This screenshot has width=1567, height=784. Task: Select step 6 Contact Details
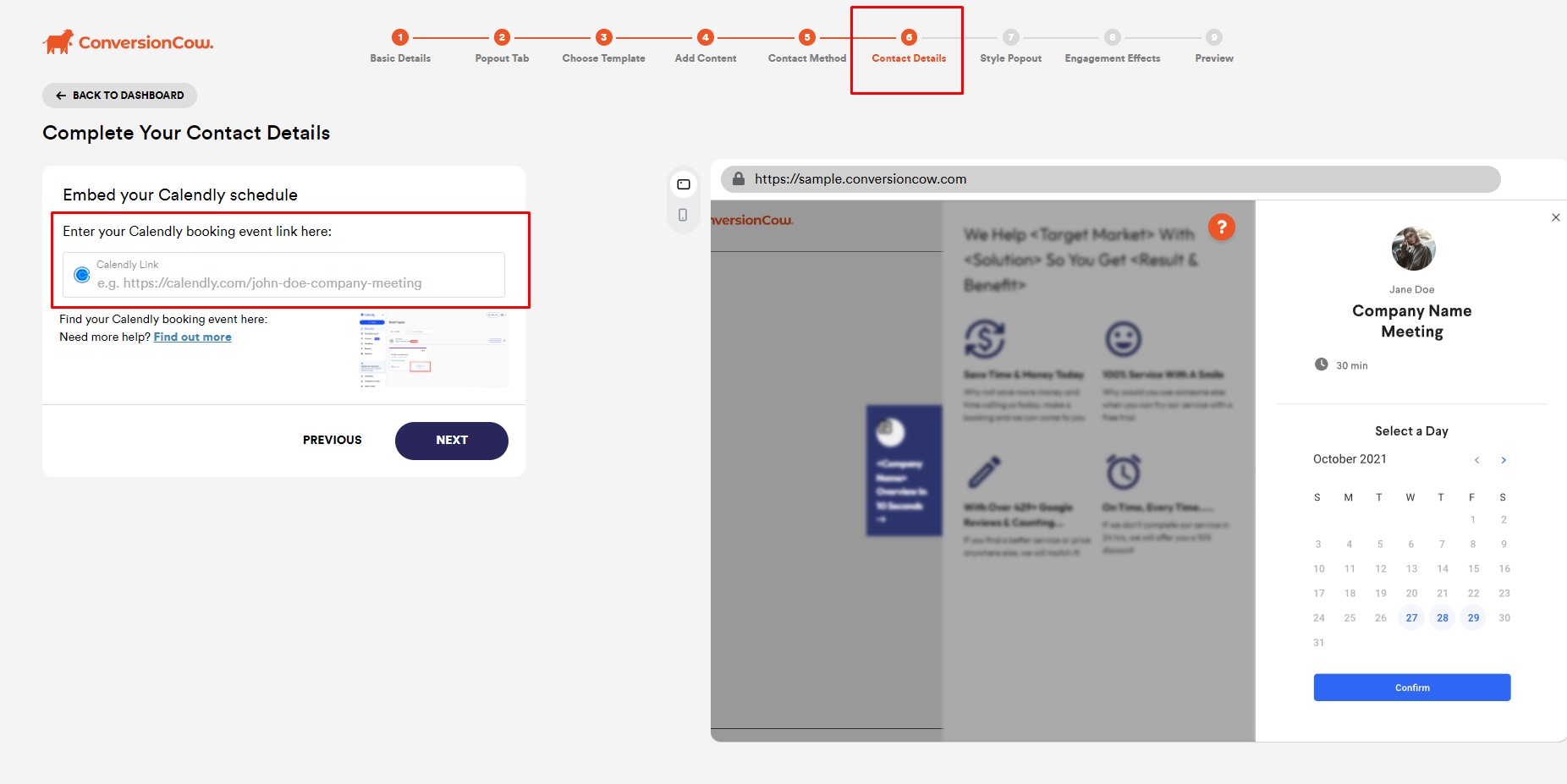[909, 47]
